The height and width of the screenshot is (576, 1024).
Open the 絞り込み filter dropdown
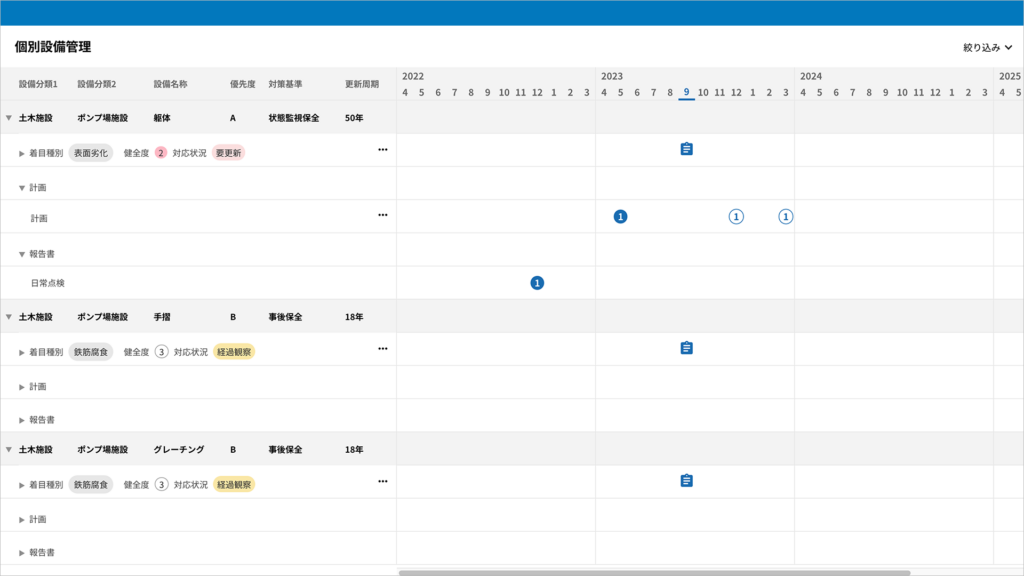click(987, 47)
